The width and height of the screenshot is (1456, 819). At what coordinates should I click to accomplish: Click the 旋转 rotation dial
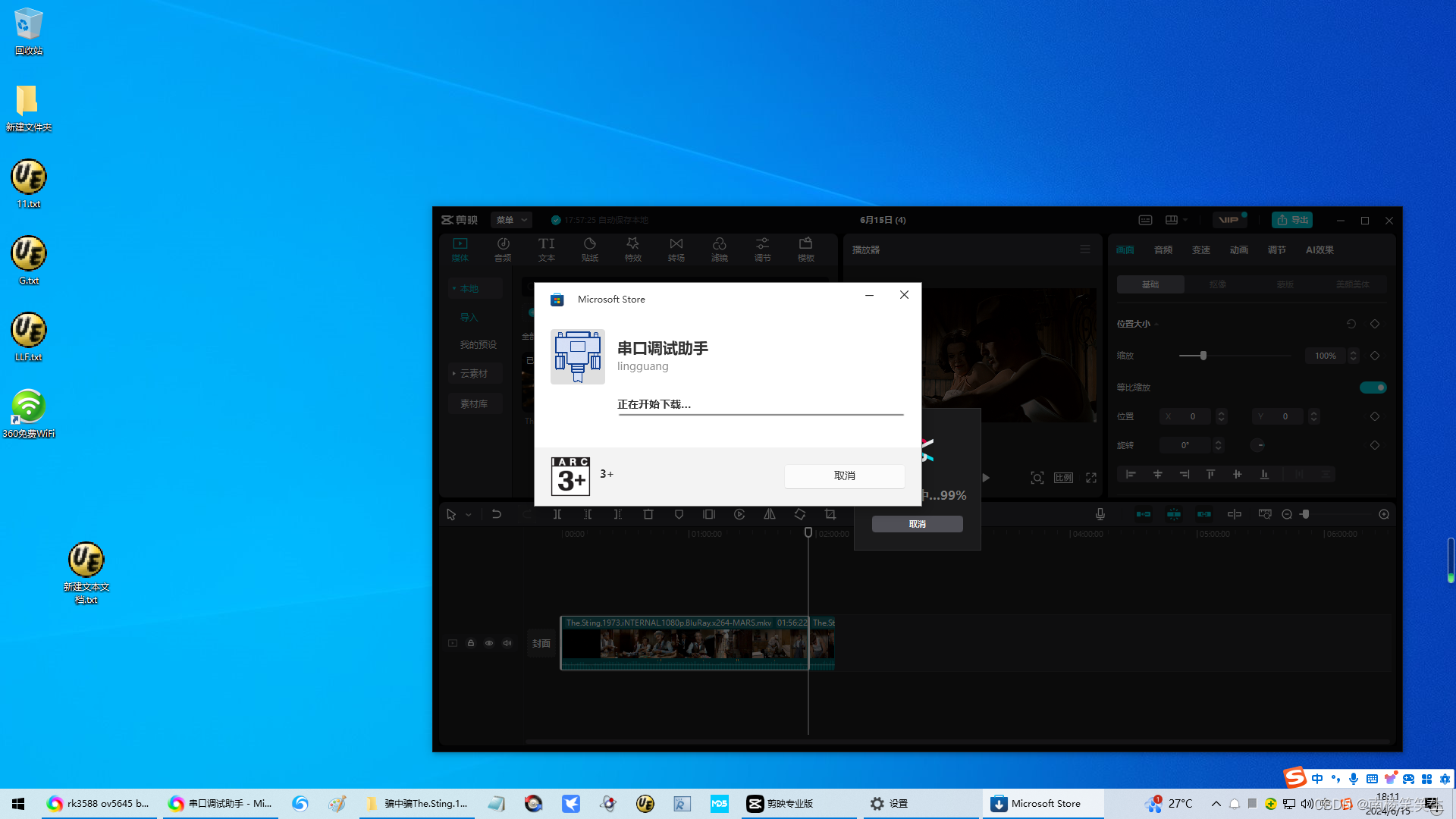[1258, 445]
